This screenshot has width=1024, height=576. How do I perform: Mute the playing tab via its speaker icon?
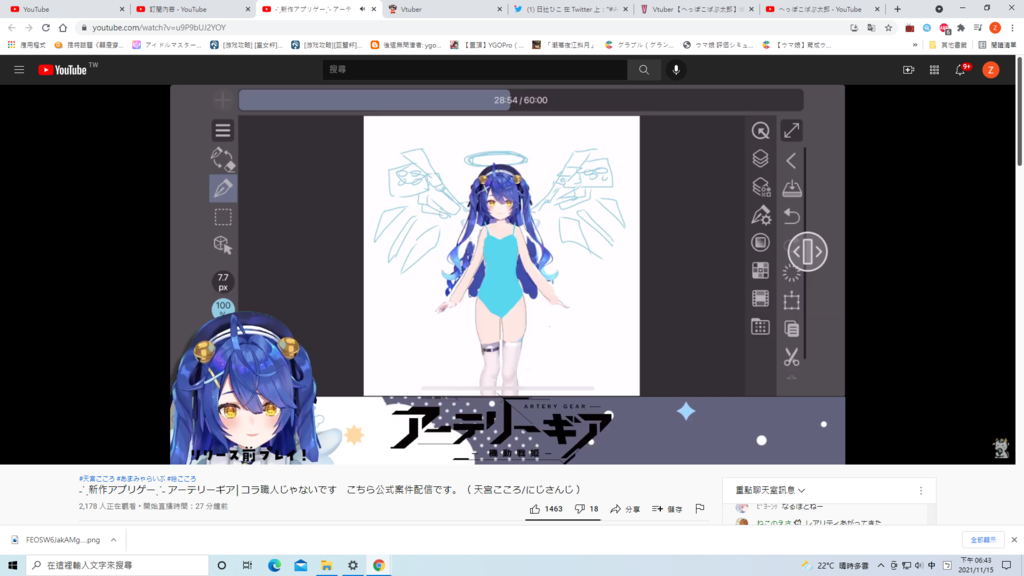tap(362, 9)
